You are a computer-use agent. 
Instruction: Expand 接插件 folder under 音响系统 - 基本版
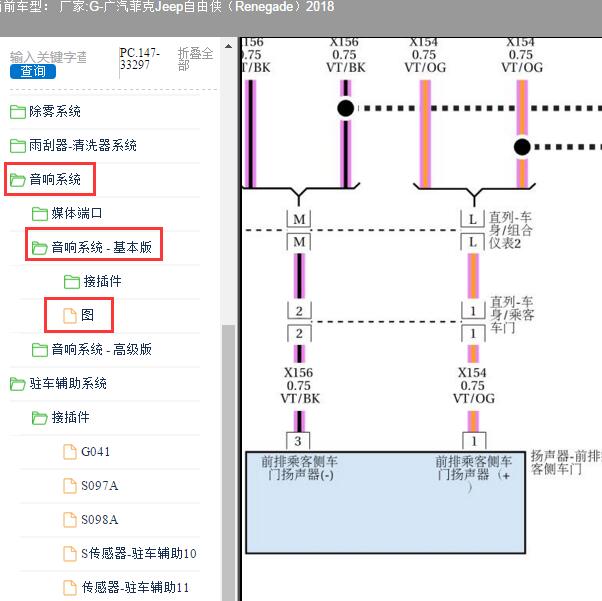[x=103, y=281]
